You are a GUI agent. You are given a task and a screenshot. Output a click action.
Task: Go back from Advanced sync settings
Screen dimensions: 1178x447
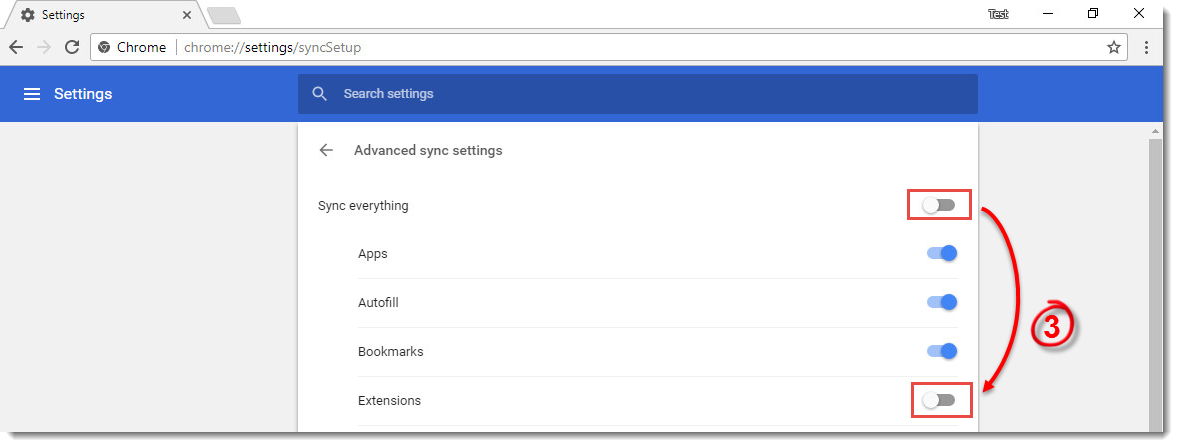coord(326,151)
